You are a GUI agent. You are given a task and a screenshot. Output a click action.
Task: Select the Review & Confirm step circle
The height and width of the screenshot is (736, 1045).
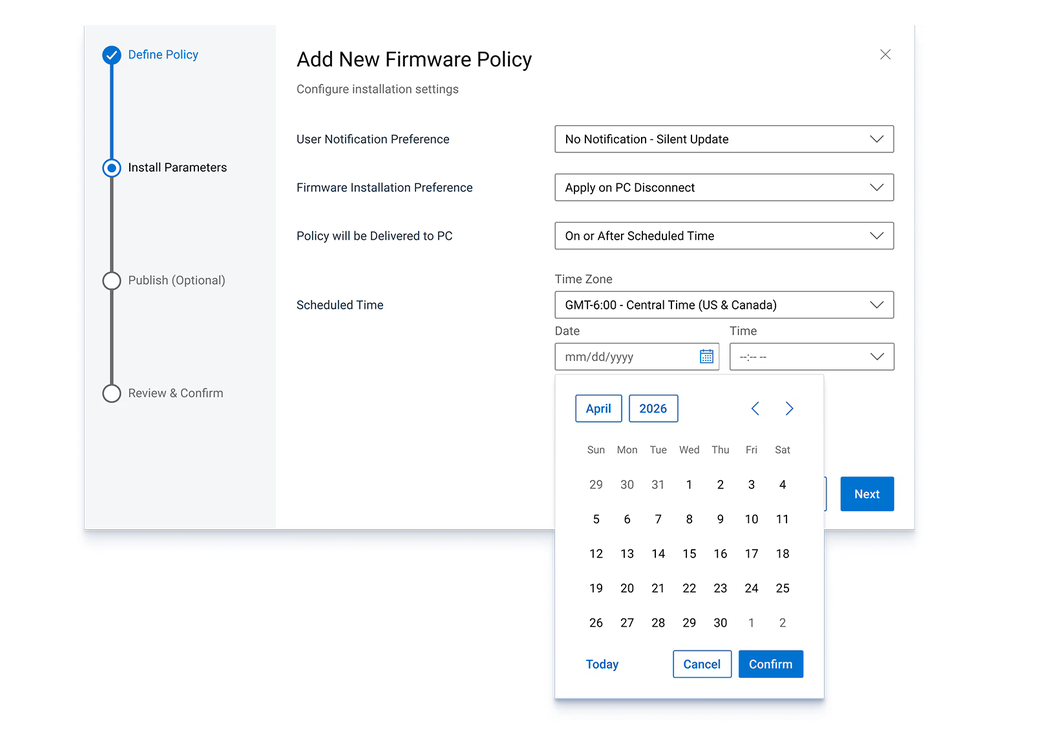pyautogui.click(x=111, y=393)
